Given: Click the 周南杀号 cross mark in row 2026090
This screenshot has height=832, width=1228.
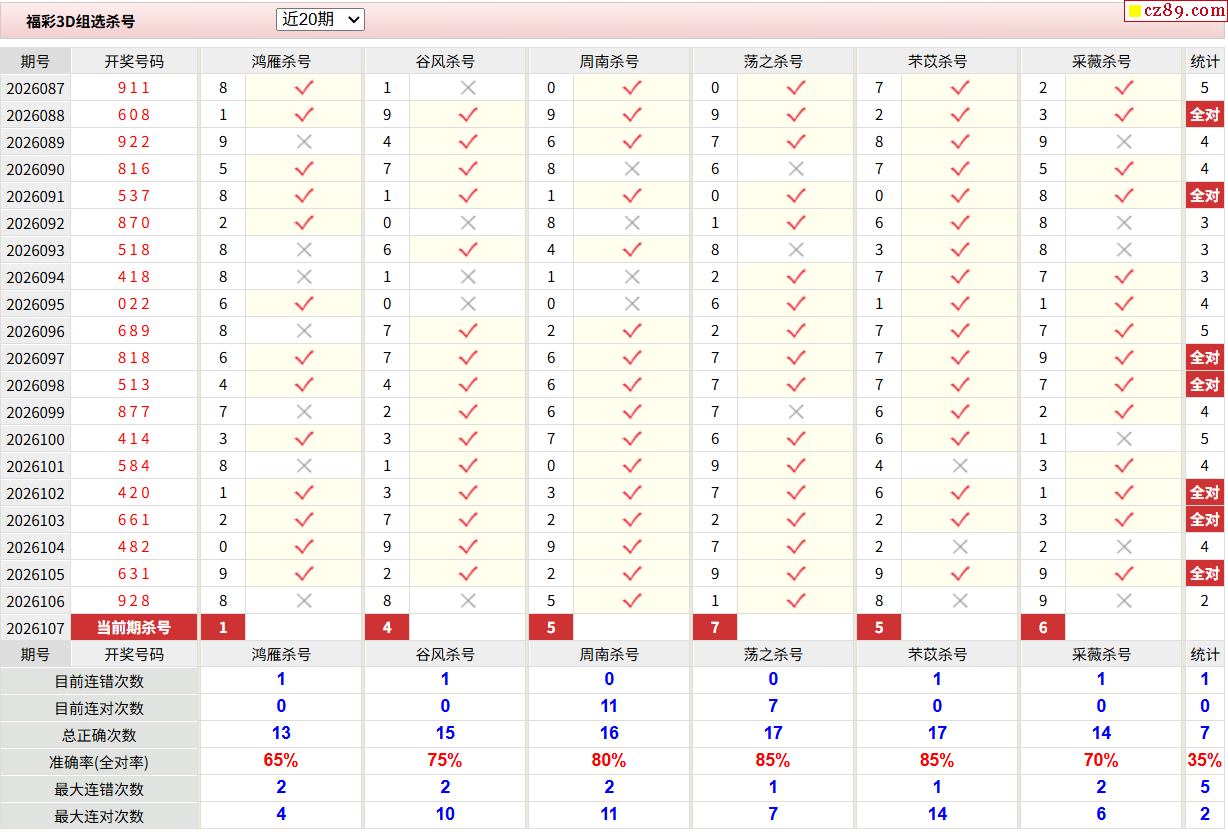Looking at the screenshot, I should tap(632, 169).
